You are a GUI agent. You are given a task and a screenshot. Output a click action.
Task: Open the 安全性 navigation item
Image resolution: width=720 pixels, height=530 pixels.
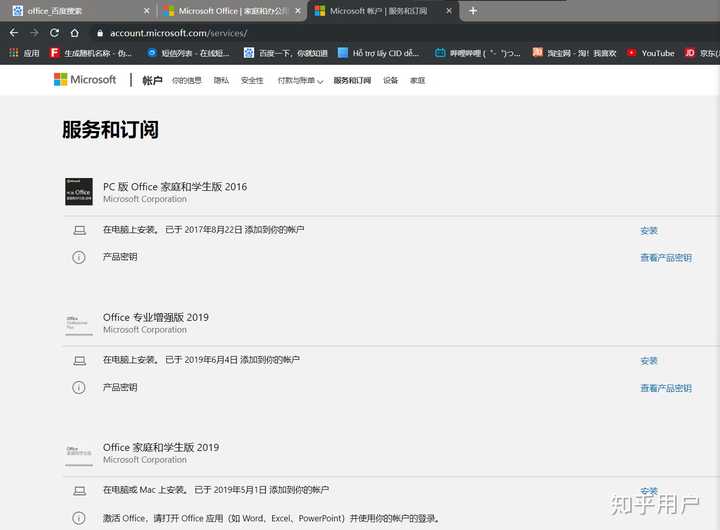(252, 80)
